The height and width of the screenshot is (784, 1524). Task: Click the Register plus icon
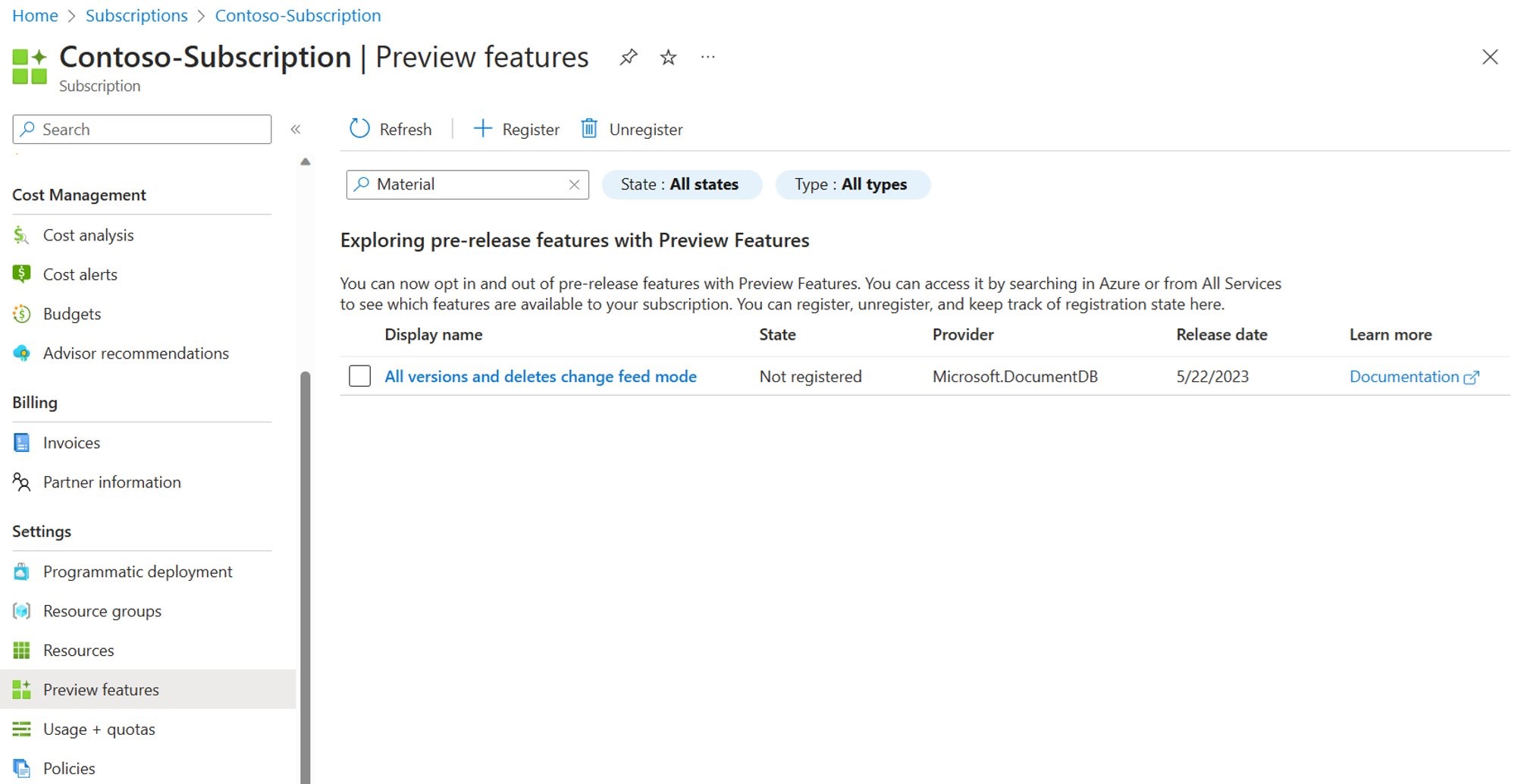coord(482,129)
